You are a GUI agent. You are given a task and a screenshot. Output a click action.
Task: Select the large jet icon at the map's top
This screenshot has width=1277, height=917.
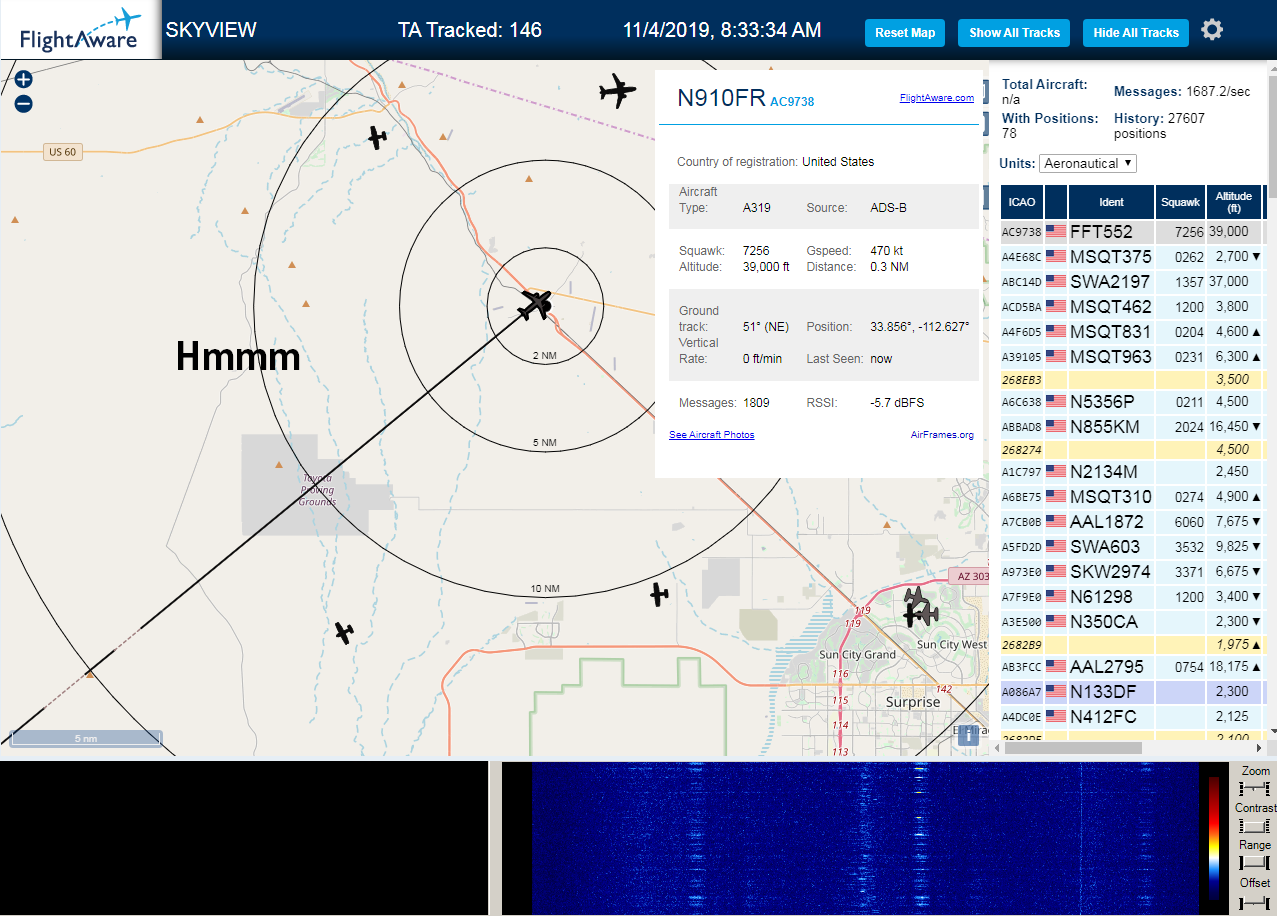pos(617,91)
